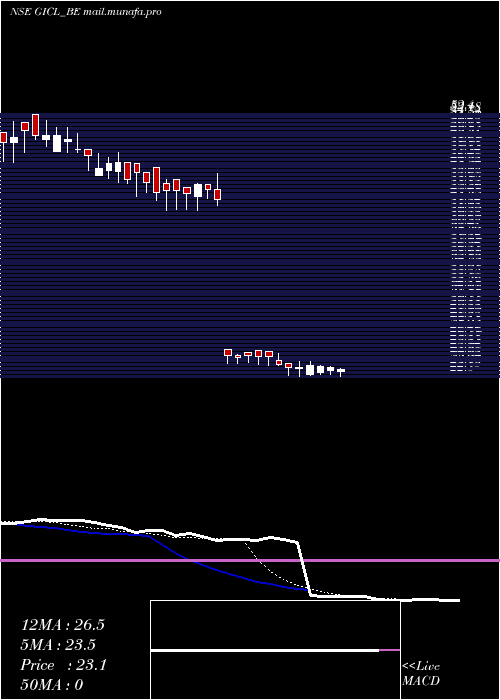Click the horizontal purple line across the lower chart
This screenshot has width=500, height=700.
250,560
